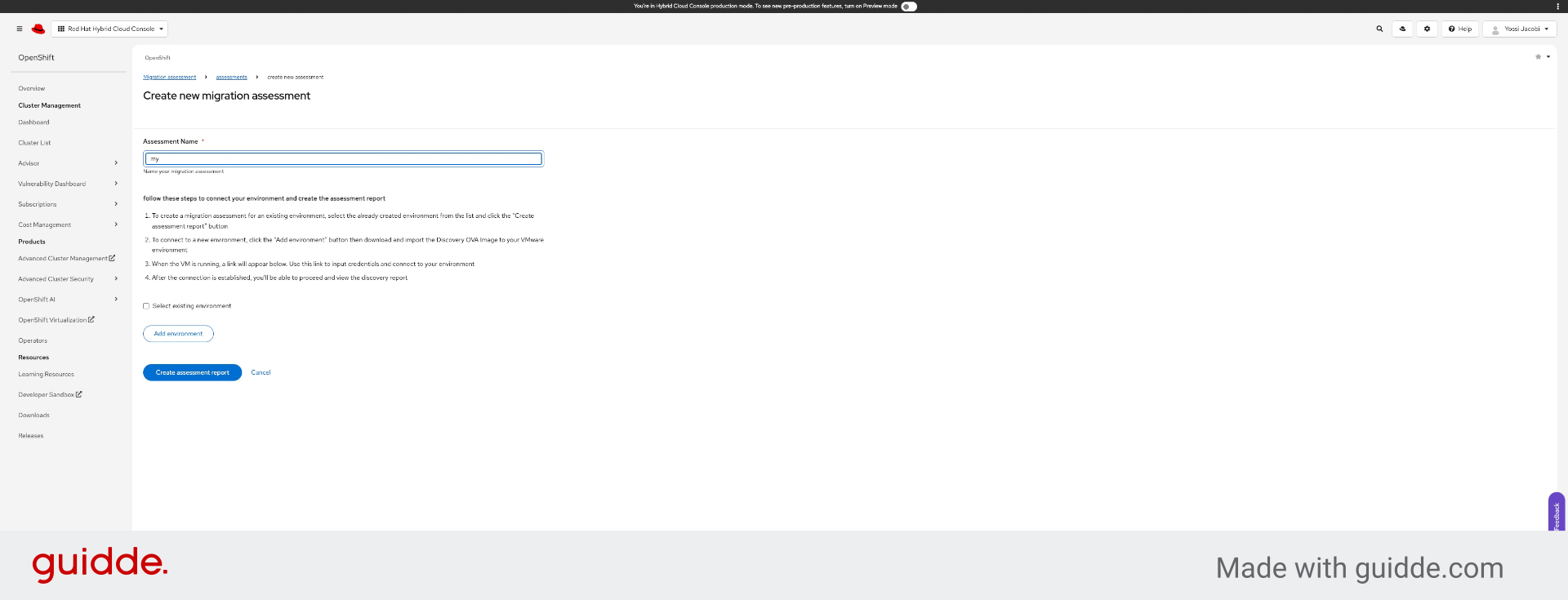This screenshot has width=1568, height=600.
Task: Open the settings gear menu
Action: (x=1427, y=29)
